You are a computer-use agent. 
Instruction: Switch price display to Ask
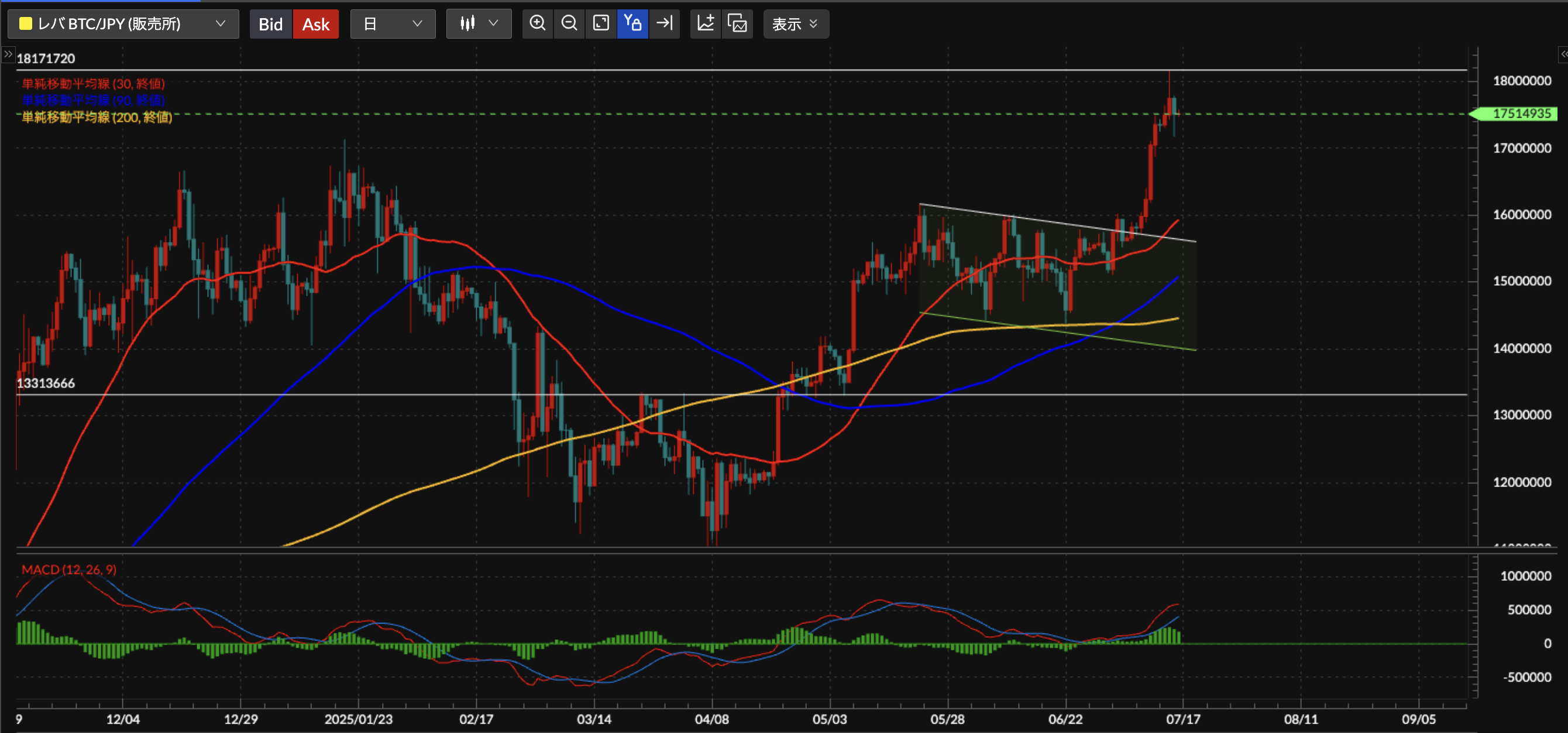316,24
